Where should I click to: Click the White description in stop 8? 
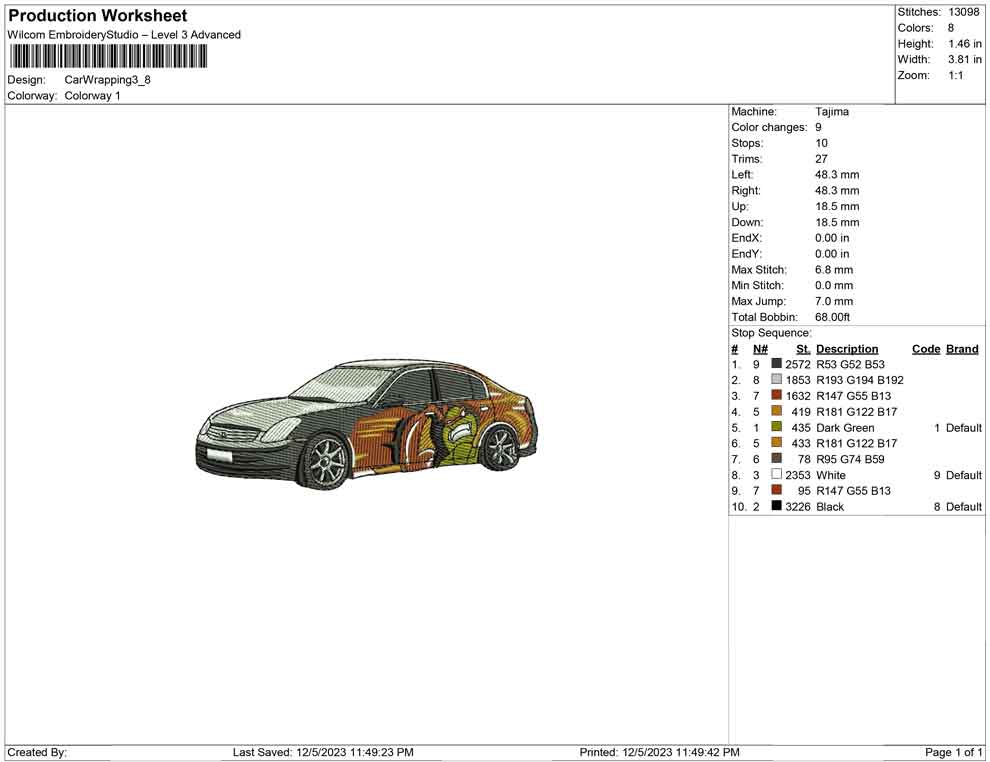pyautogui.click(x=831, y=475)
